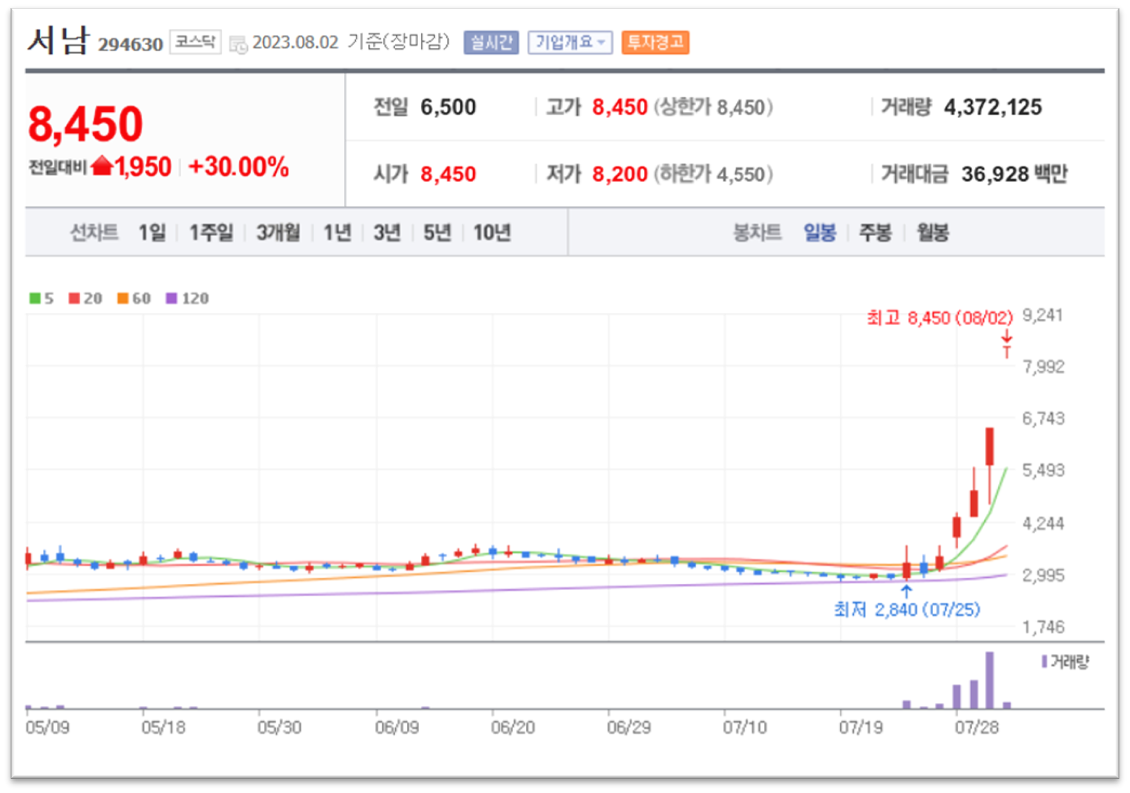Select the 1년 line chart tab

337,232
